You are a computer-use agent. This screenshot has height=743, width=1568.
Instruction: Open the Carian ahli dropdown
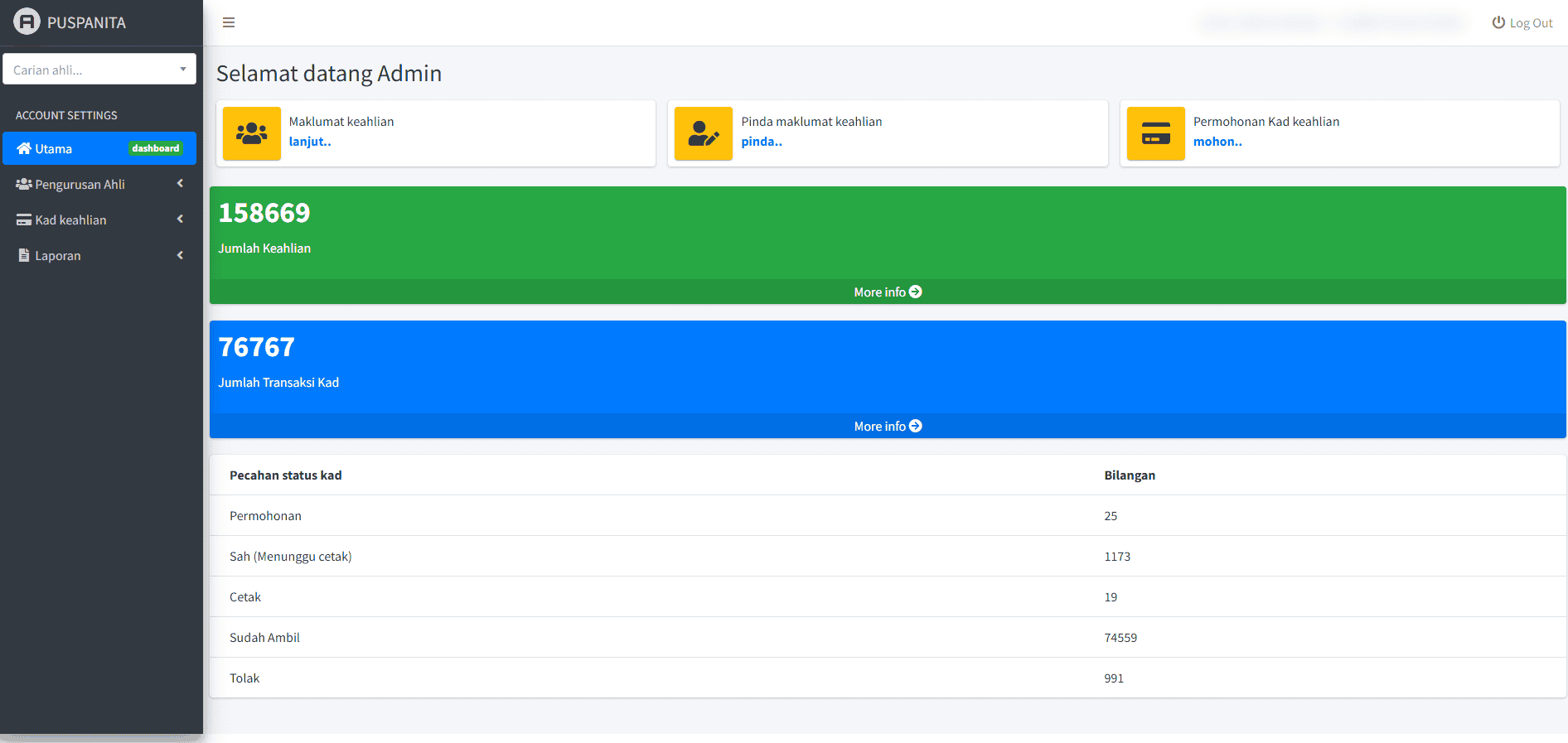pyautogui.click(x=99, y=69)
